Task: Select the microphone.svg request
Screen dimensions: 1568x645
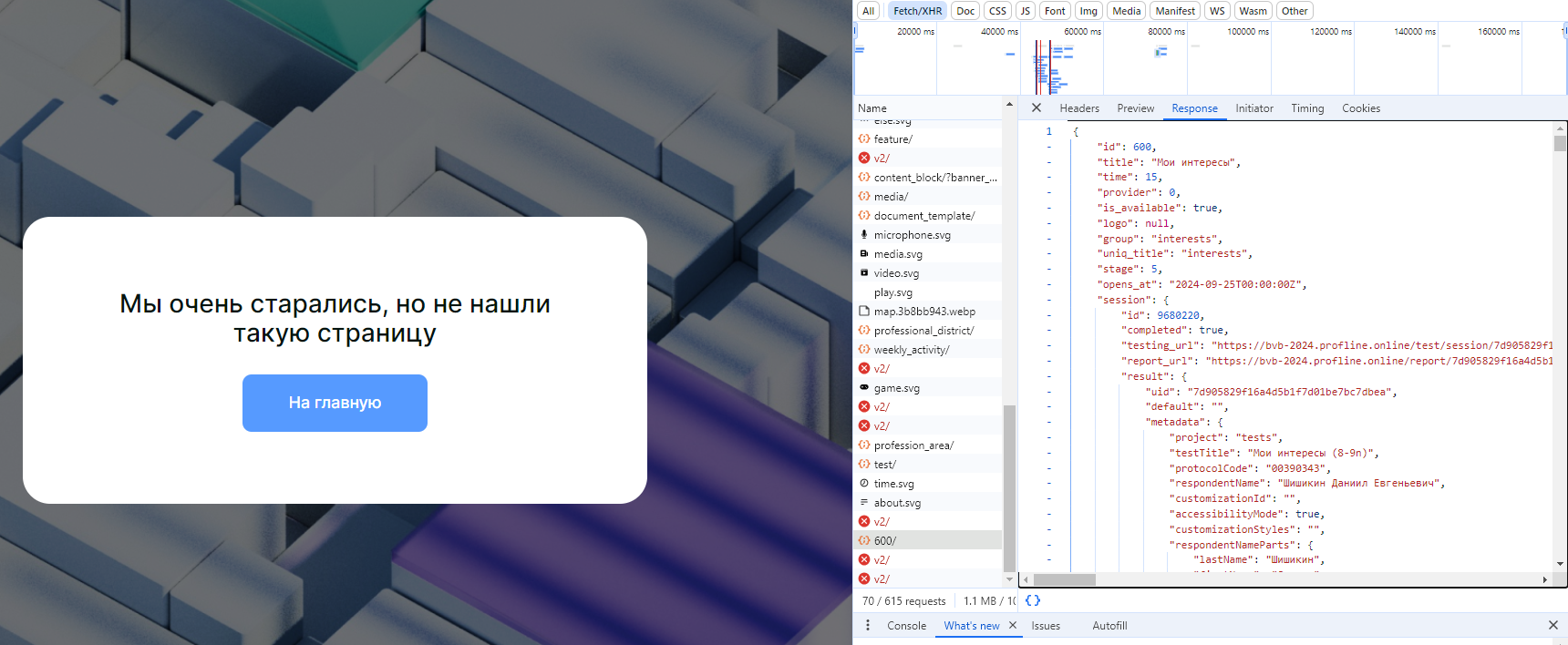Action: (x=912, y=235)
